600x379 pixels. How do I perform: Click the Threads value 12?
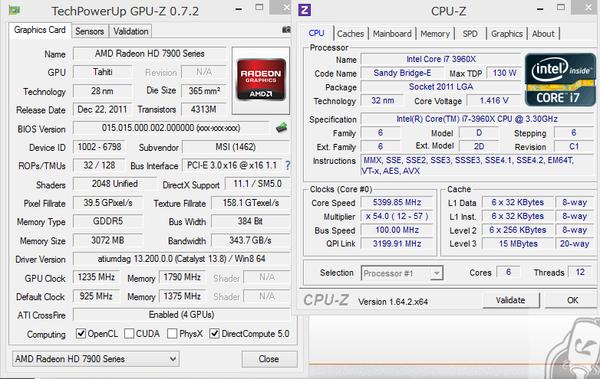[x=580, y=272]
